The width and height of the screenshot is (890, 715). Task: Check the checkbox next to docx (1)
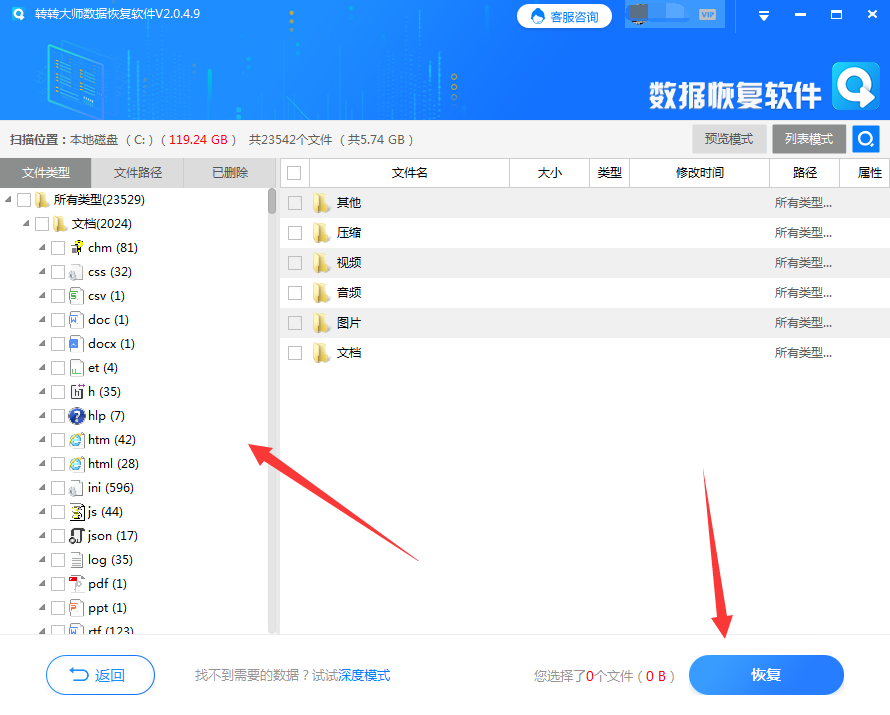pyautogui.click(x=57, y=343)
